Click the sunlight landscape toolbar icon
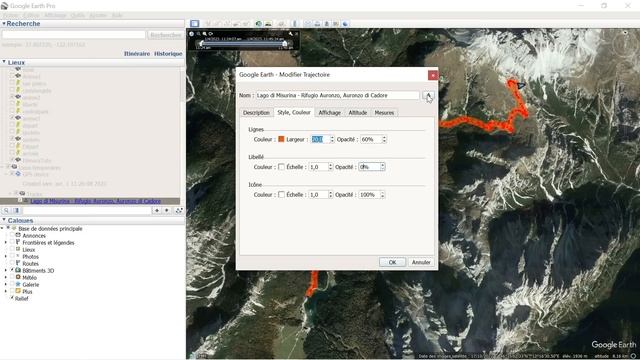Viewport: 640px width, 360px height. pyautogui.click(x=268, y=24)
